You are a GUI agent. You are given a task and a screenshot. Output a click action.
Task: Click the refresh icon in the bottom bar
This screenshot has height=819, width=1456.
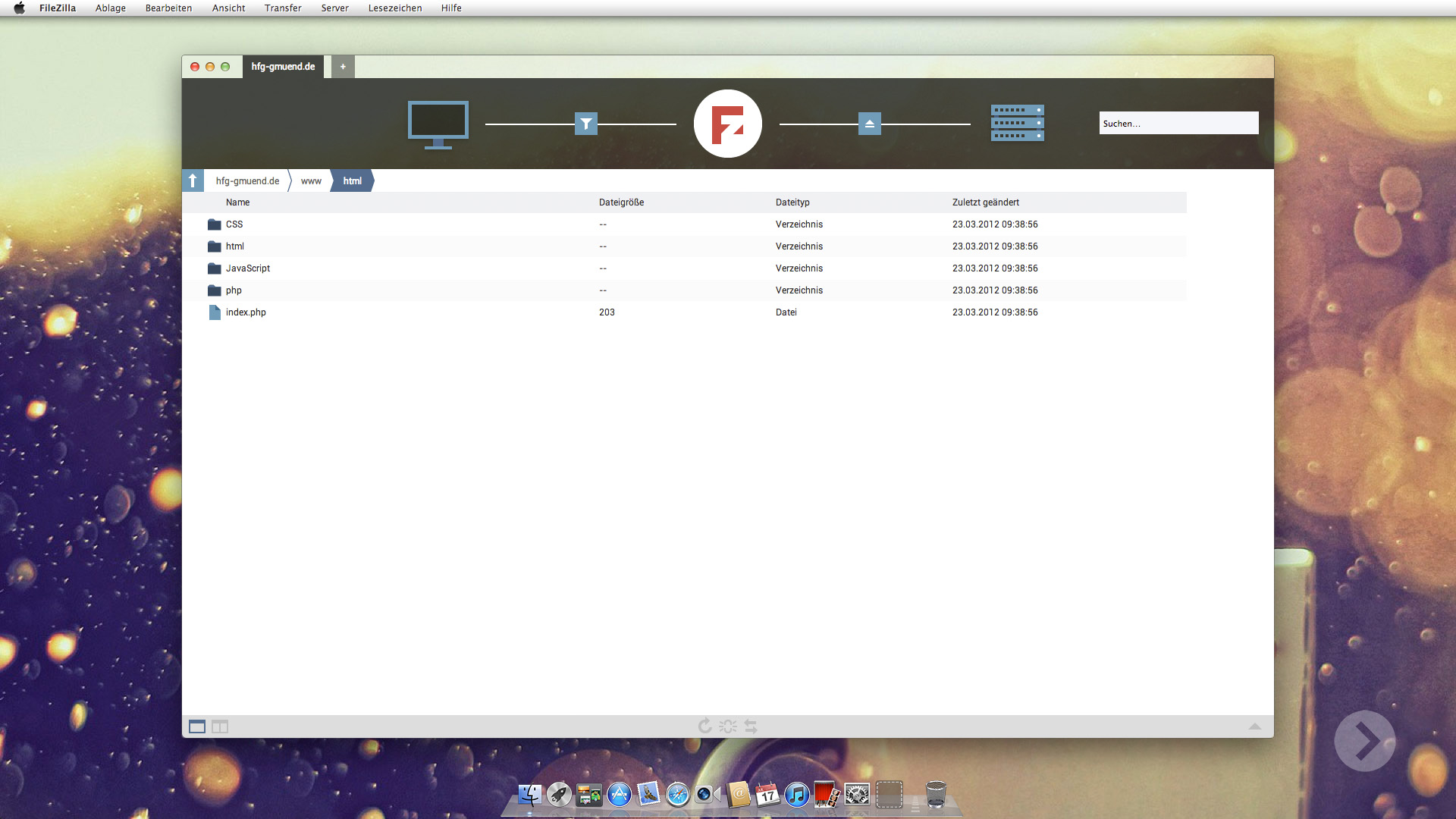coord(704,726)
